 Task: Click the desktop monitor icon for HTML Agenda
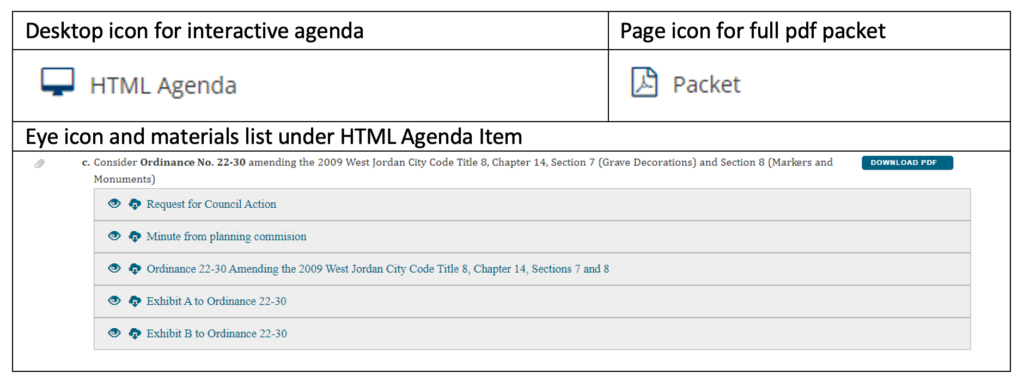(x=57, y=83)
